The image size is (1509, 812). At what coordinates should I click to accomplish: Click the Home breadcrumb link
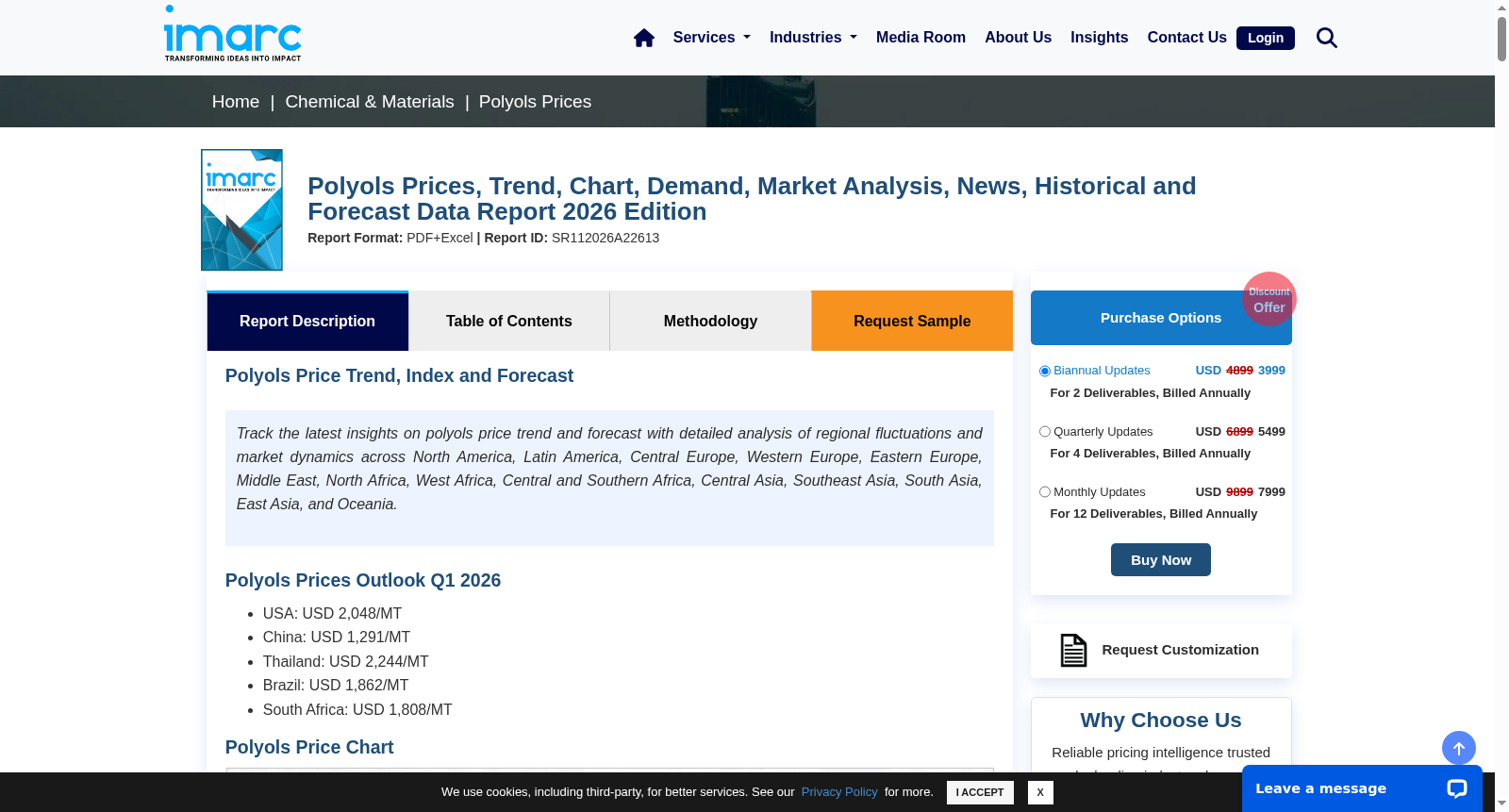pyautogui.click(x=236, y=102)
